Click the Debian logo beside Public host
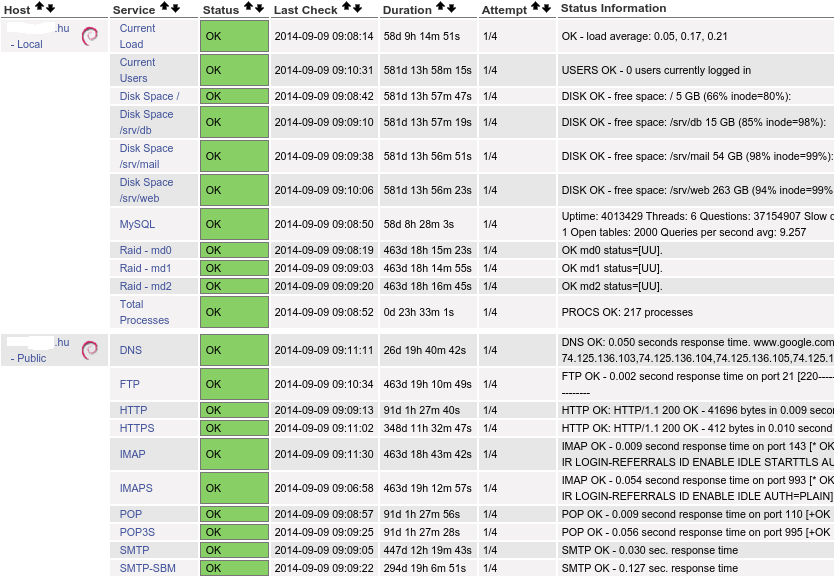Viewport: 834px width, 578px height. (90, 349)
